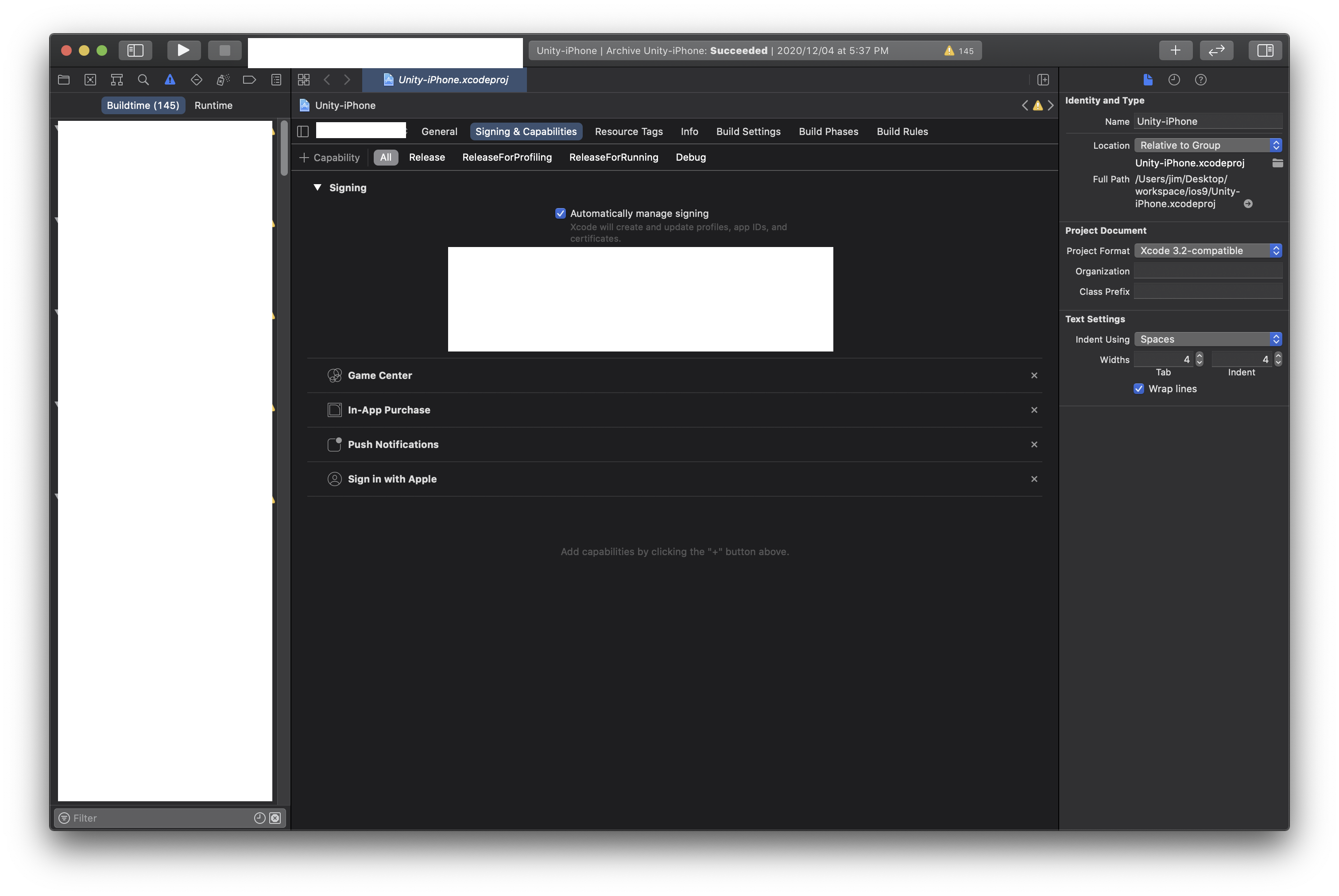Show the History inspector clock icon
The image size is (1339, 896).
pos(1174,80)
